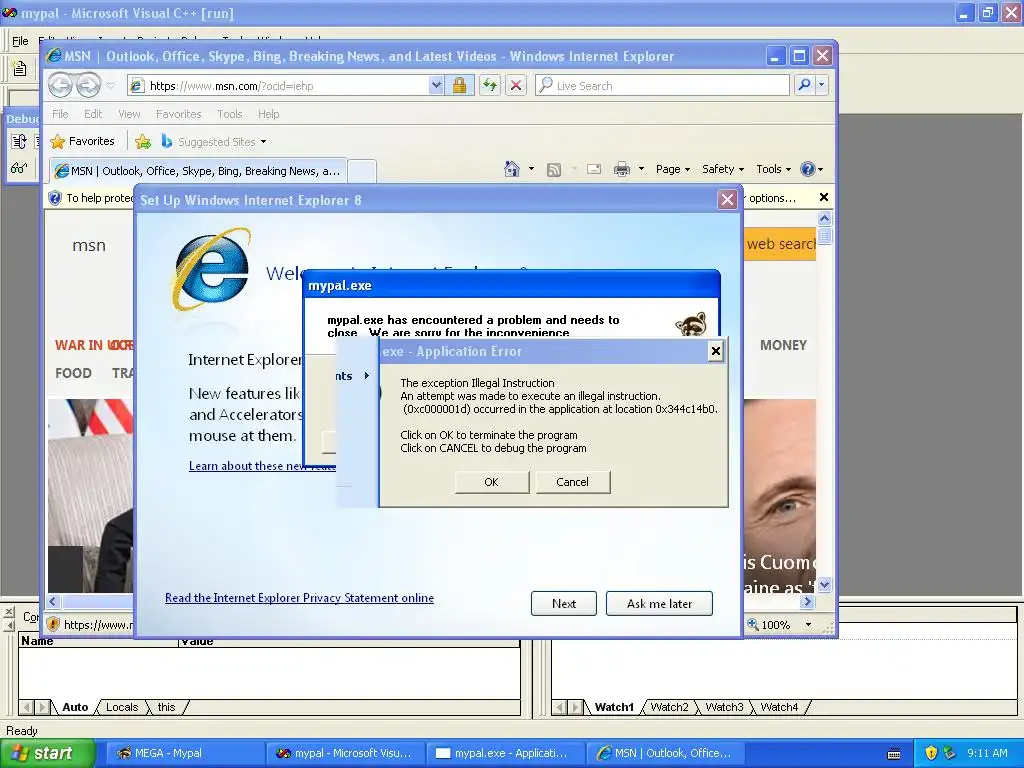This screenshot has width=1024, height=768.
Task: Click the IE status bar security warning icon
Action: click(x=53, y=624)
